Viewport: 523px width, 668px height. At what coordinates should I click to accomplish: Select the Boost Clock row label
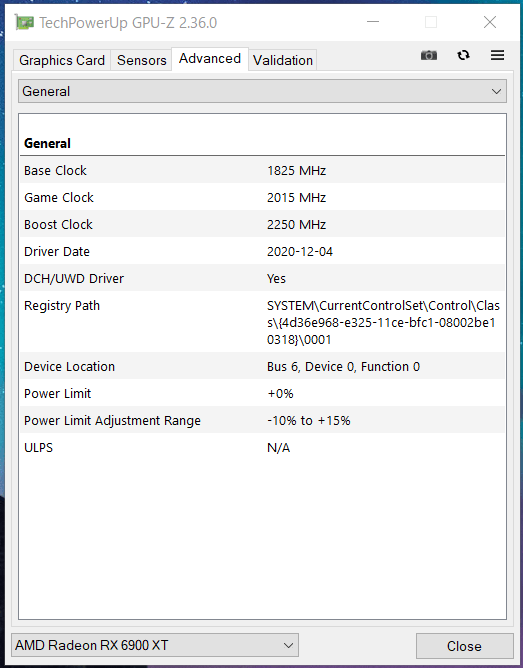pyautogui.click(x=58, y=225)
